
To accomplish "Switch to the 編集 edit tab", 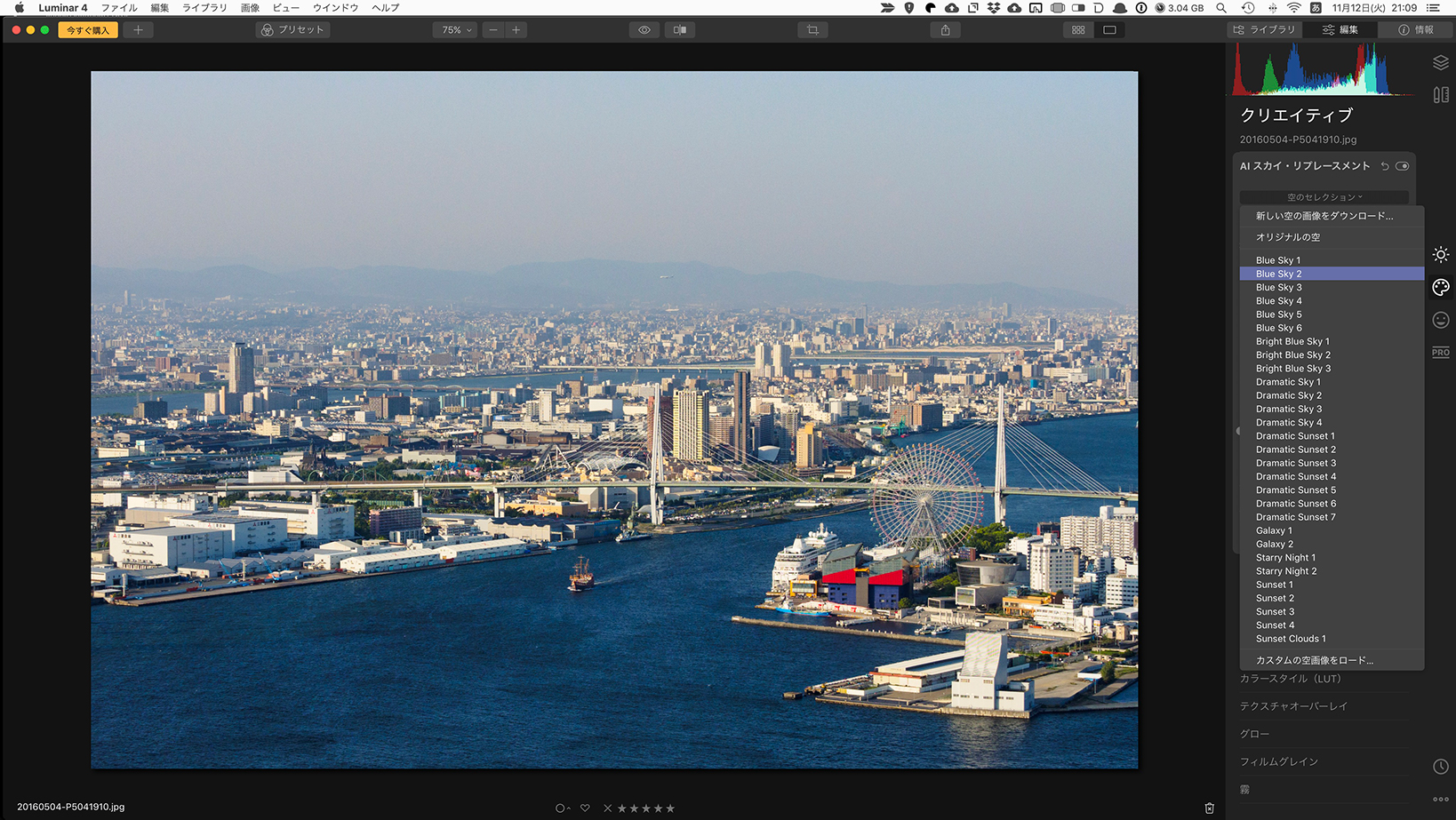I will coord(1340,30).
